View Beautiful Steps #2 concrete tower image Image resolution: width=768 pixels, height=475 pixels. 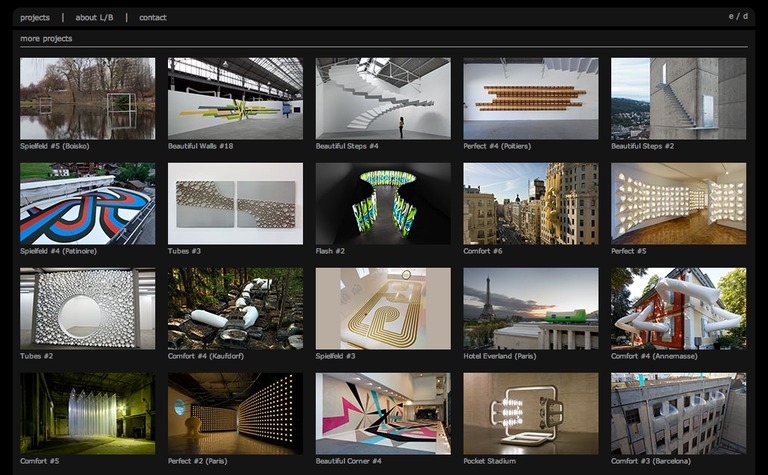679,98
